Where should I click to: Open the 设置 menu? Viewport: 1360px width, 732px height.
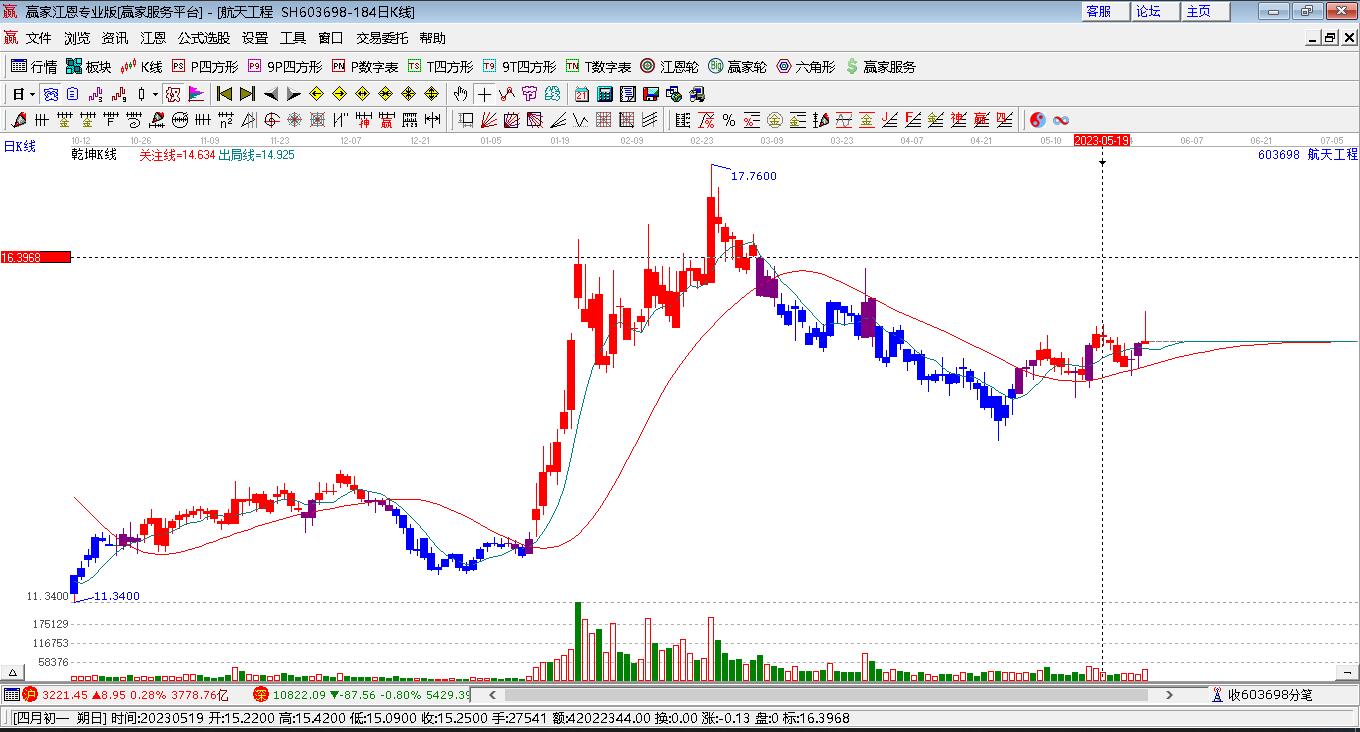[255, 38]
